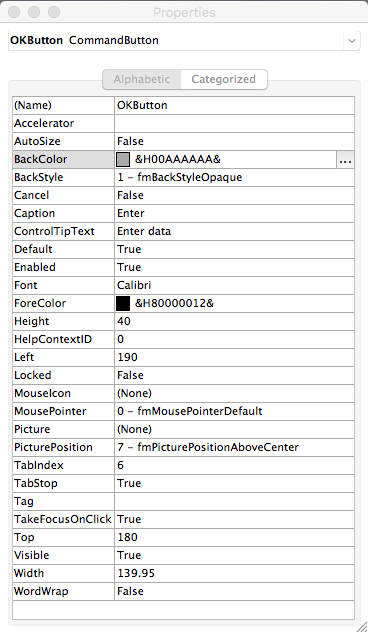Select the Visible property value True
The height and width of the screenshot is (633, 368).
[x=234, y=555]
